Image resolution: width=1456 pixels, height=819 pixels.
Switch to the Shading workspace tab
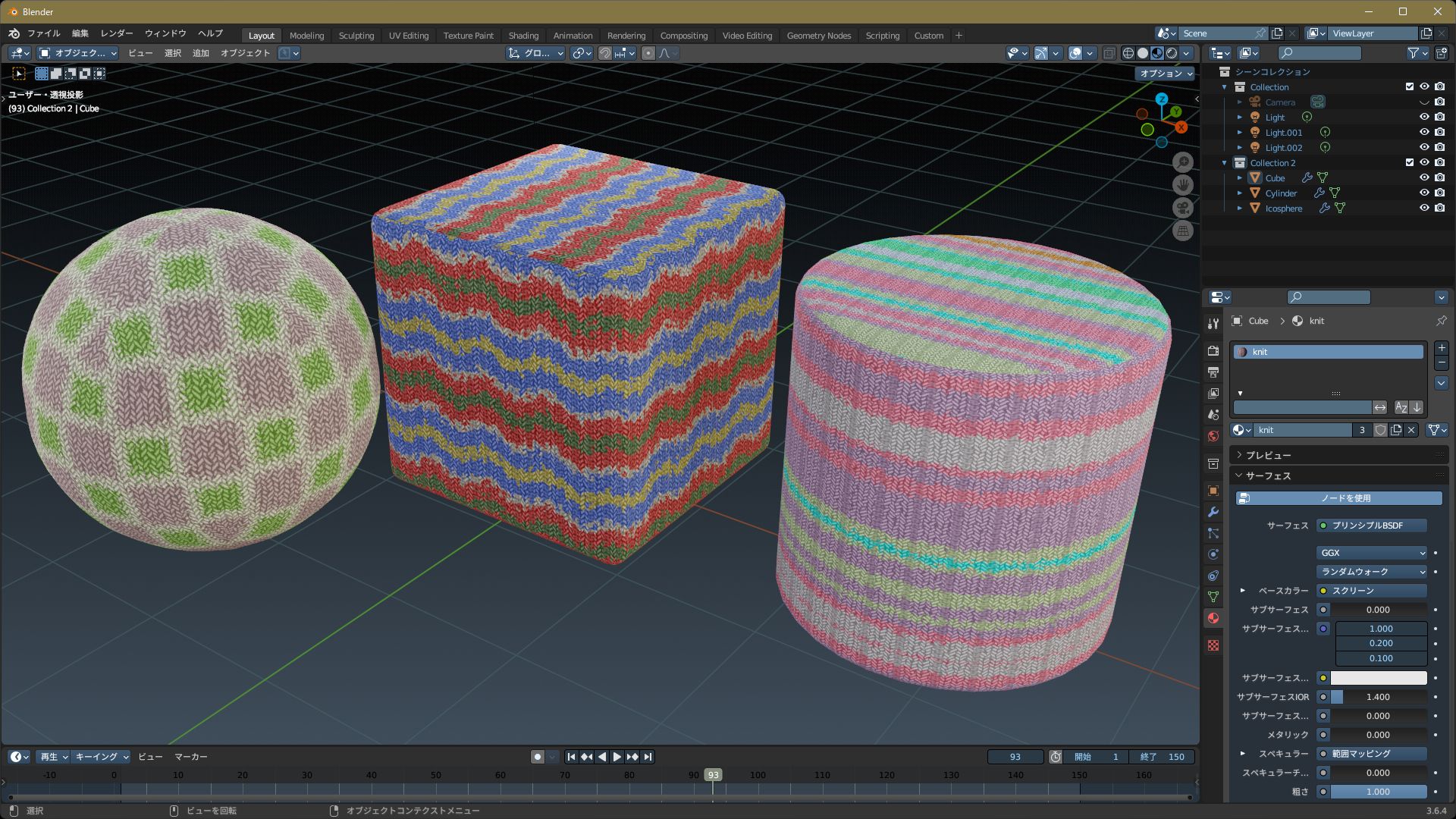[523, 36]
